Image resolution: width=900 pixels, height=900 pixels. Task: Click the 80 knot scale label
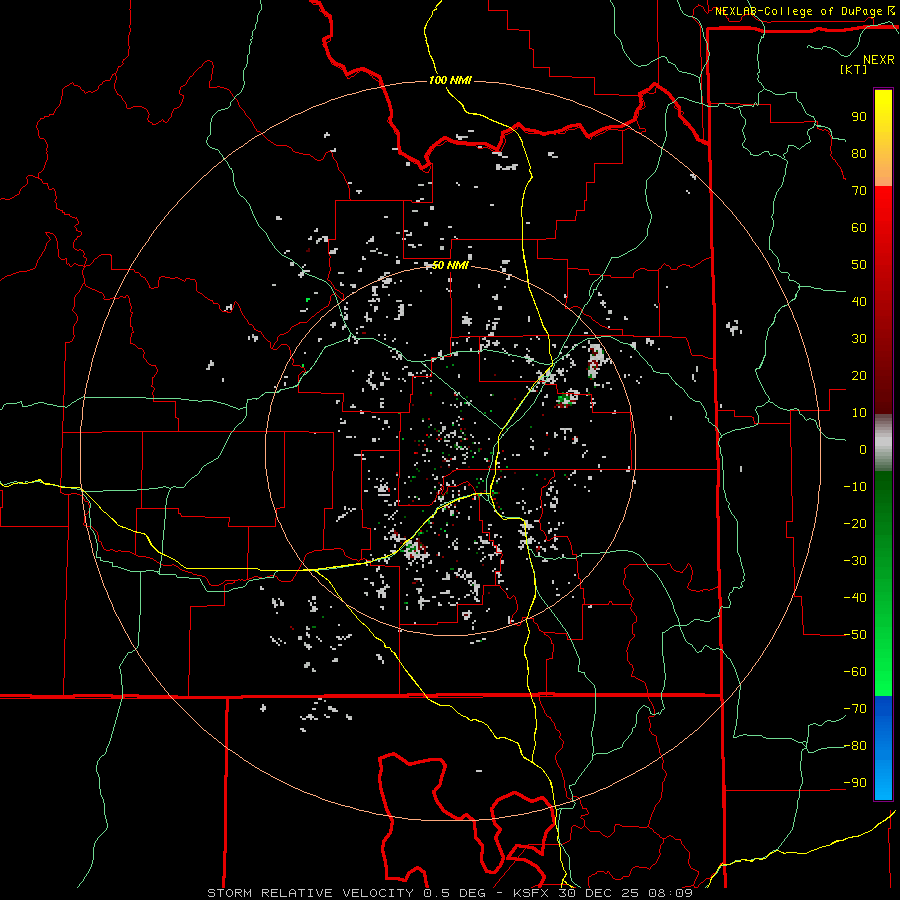tap(859, 154)
